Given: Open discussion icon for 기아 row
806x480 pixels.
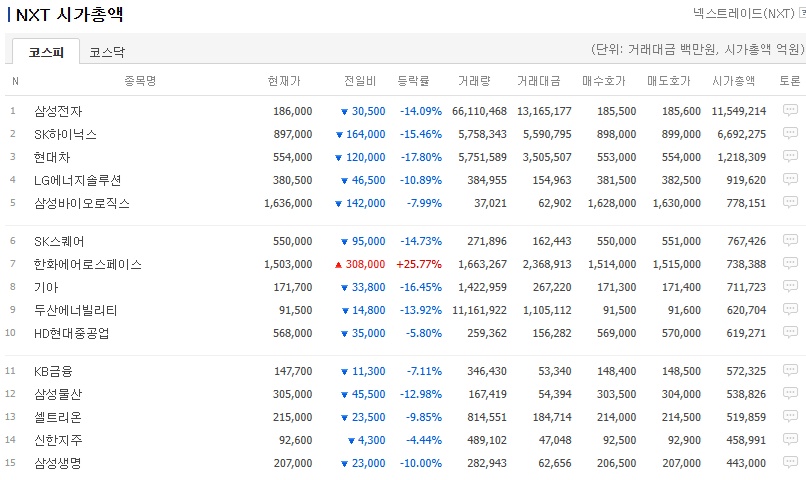Looking at the screenshot, I should tap(790, 286).
